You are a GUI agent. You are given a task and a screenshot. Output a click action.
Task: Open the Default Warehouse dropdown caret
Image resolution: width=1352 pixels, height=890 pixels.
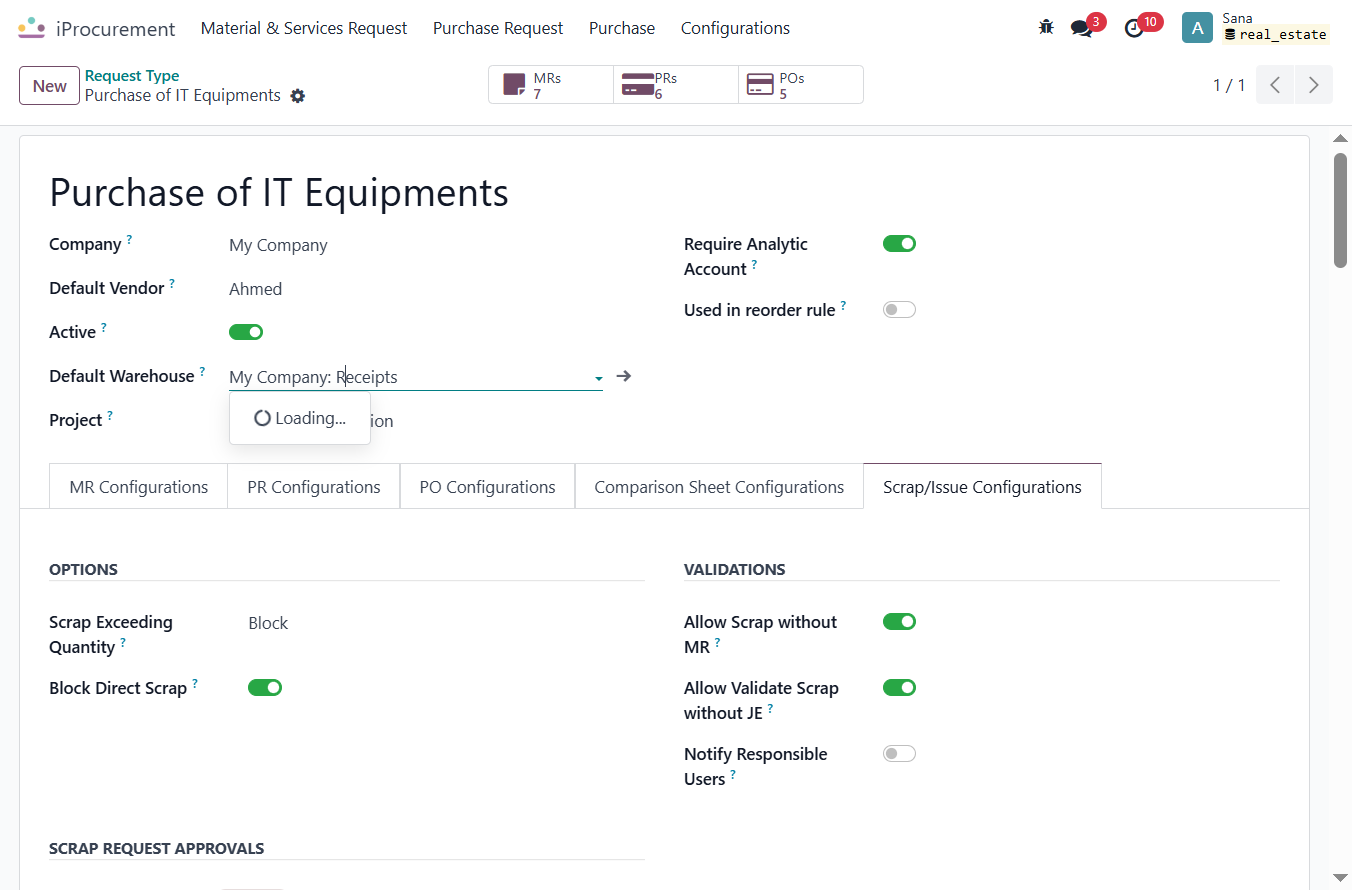598,378
